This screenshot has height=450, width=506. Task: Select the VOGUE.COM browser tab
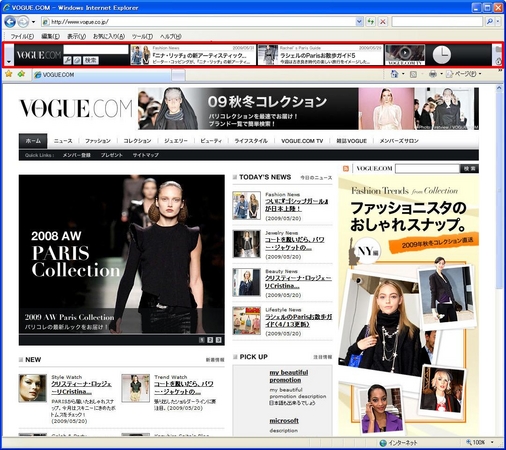(102, 75)
